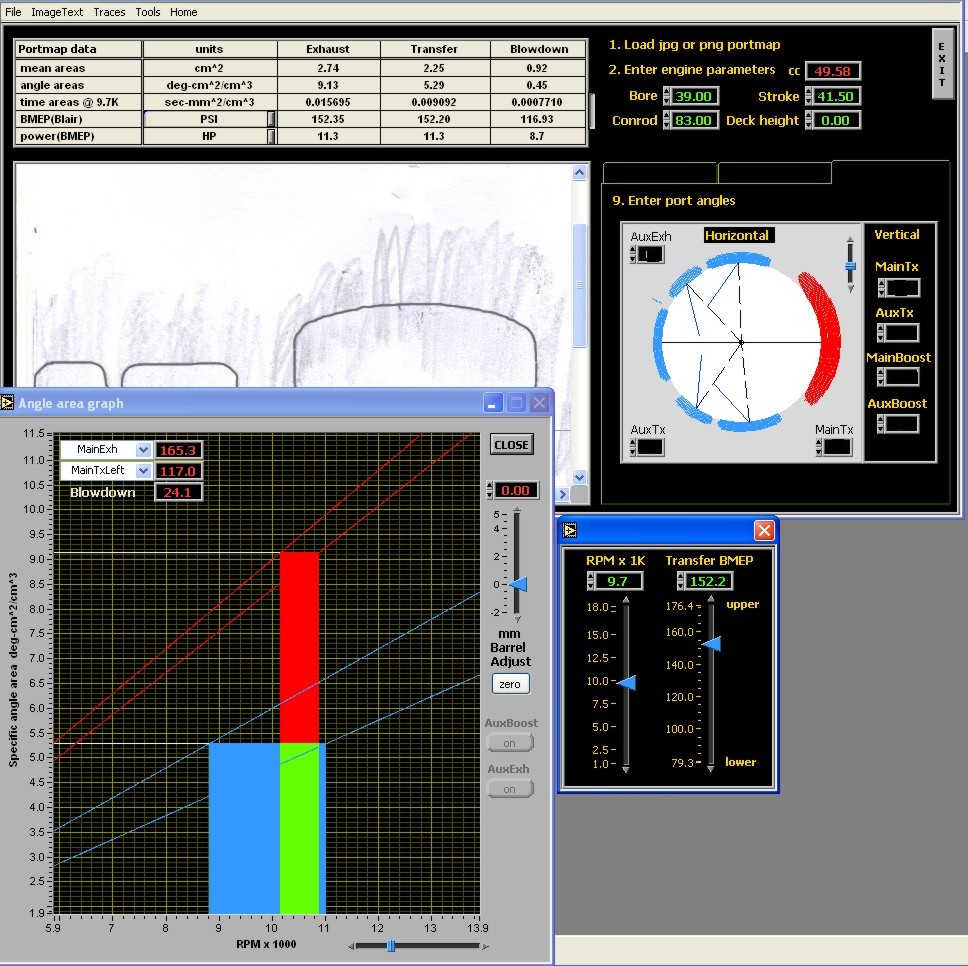Open the MainExh dropdown
The width and height of the screenshot is (968, 966).
point(143,449)
